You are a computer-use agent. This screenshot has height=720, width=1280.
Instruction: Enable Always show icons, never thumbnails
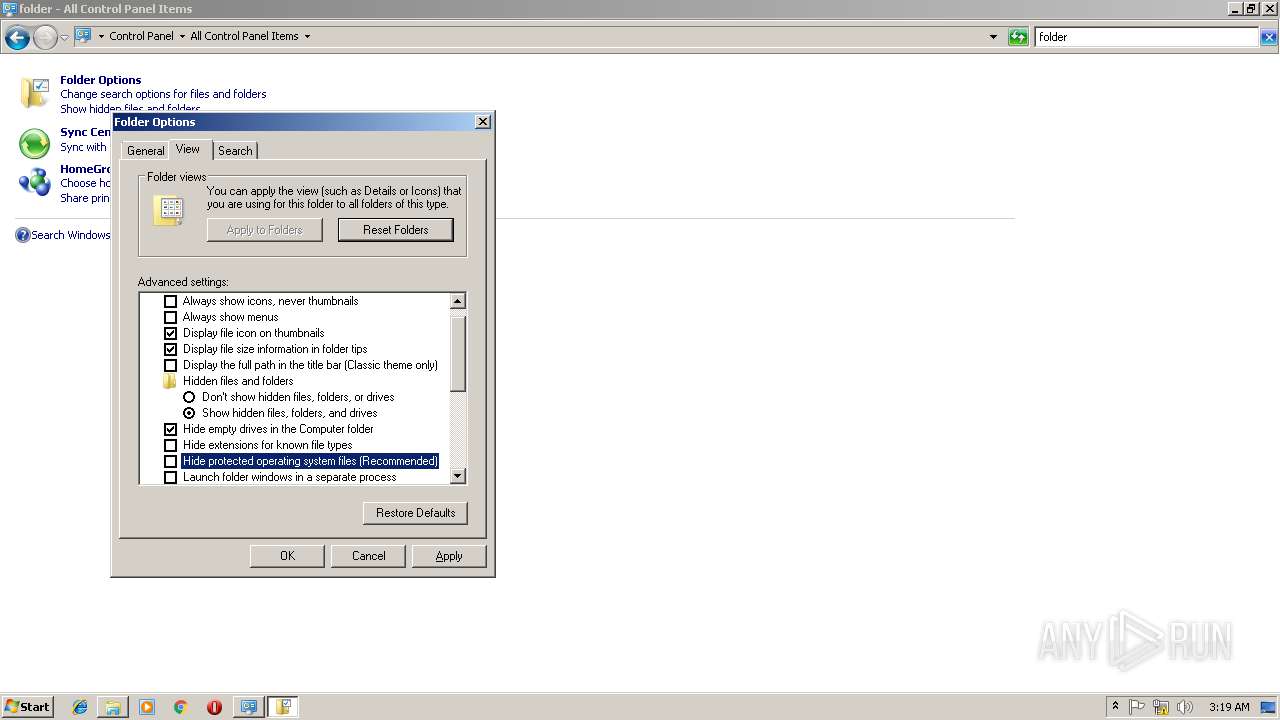170,301
